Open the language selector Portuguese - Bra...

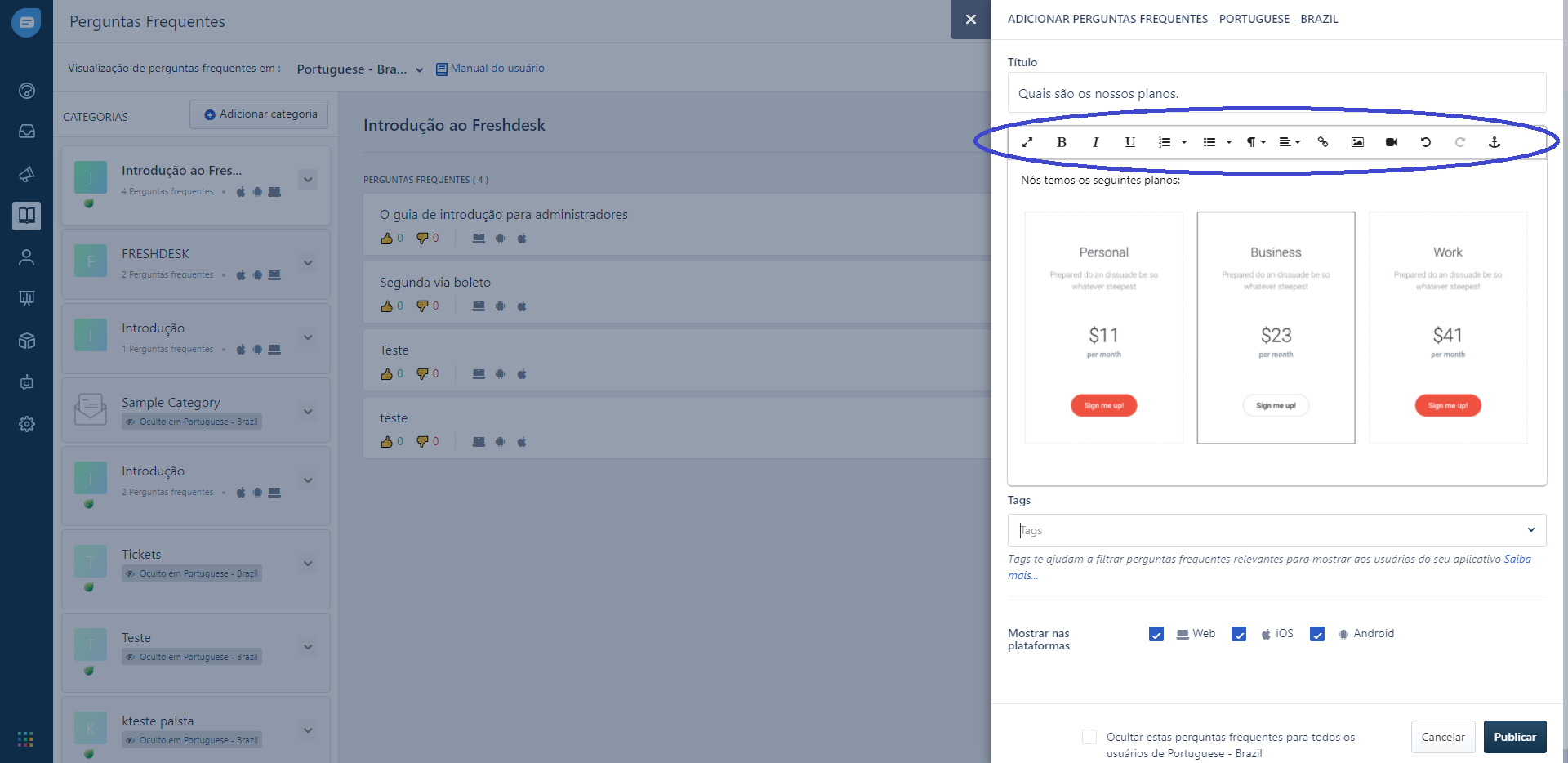(360, 69)
